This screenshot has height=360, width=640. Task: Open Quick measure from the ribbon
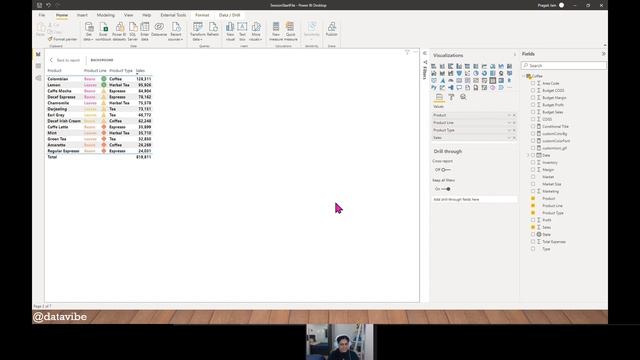tap(290, 31)
